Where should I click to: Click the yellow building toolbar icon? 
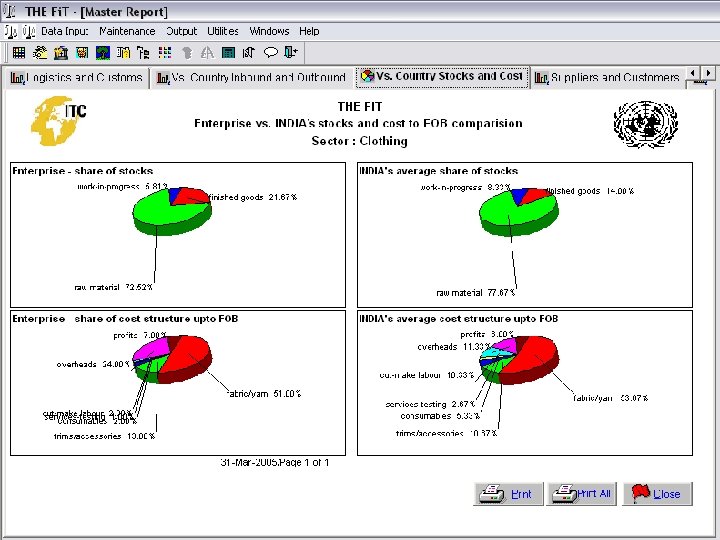(61, 53)
